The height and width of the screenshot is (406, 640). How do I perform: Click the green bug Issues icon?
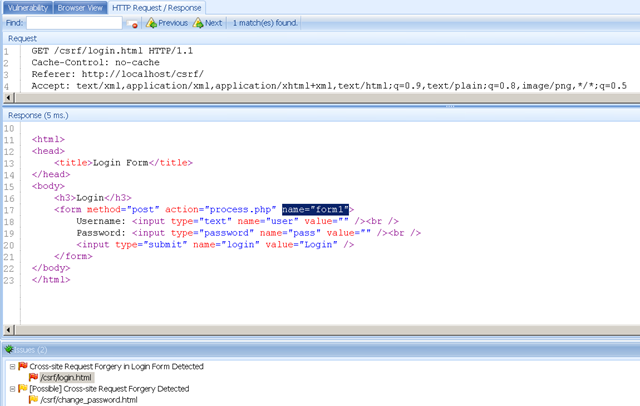9,350
